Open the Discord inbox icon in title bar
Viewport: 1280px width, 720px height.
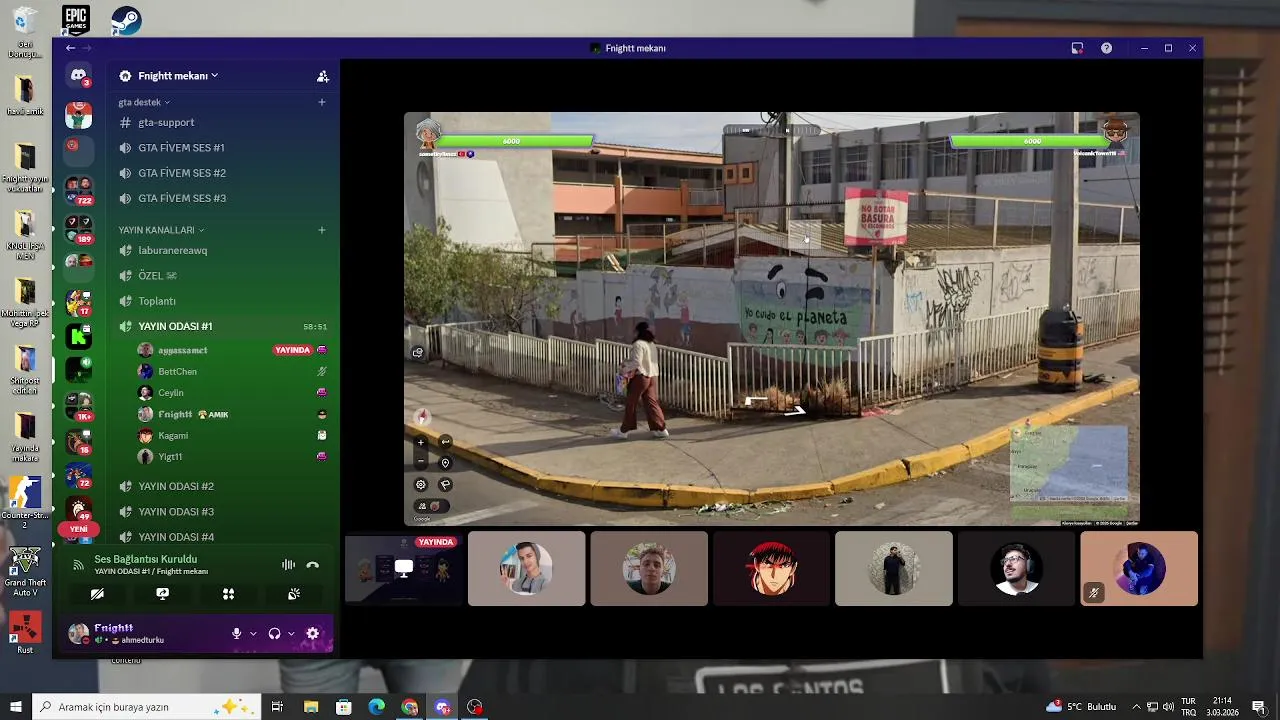(x=1077, y=48)
